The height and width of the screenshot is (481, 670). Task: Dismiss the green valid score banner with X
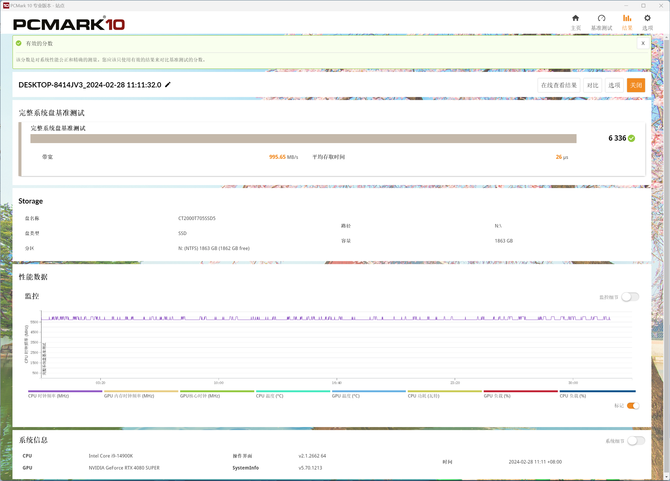[x=643, y=43]
